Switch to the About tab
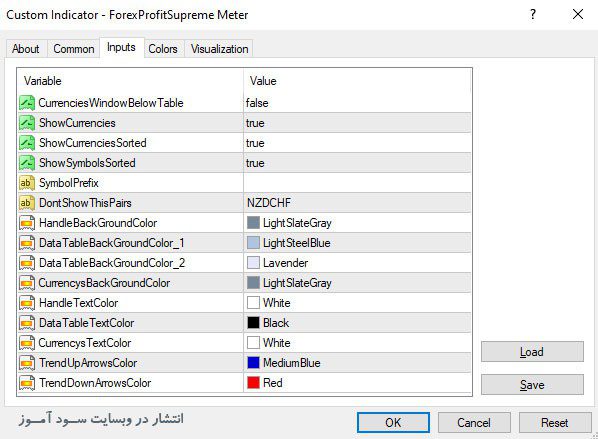The image size is (598, 439). (26, 49)
